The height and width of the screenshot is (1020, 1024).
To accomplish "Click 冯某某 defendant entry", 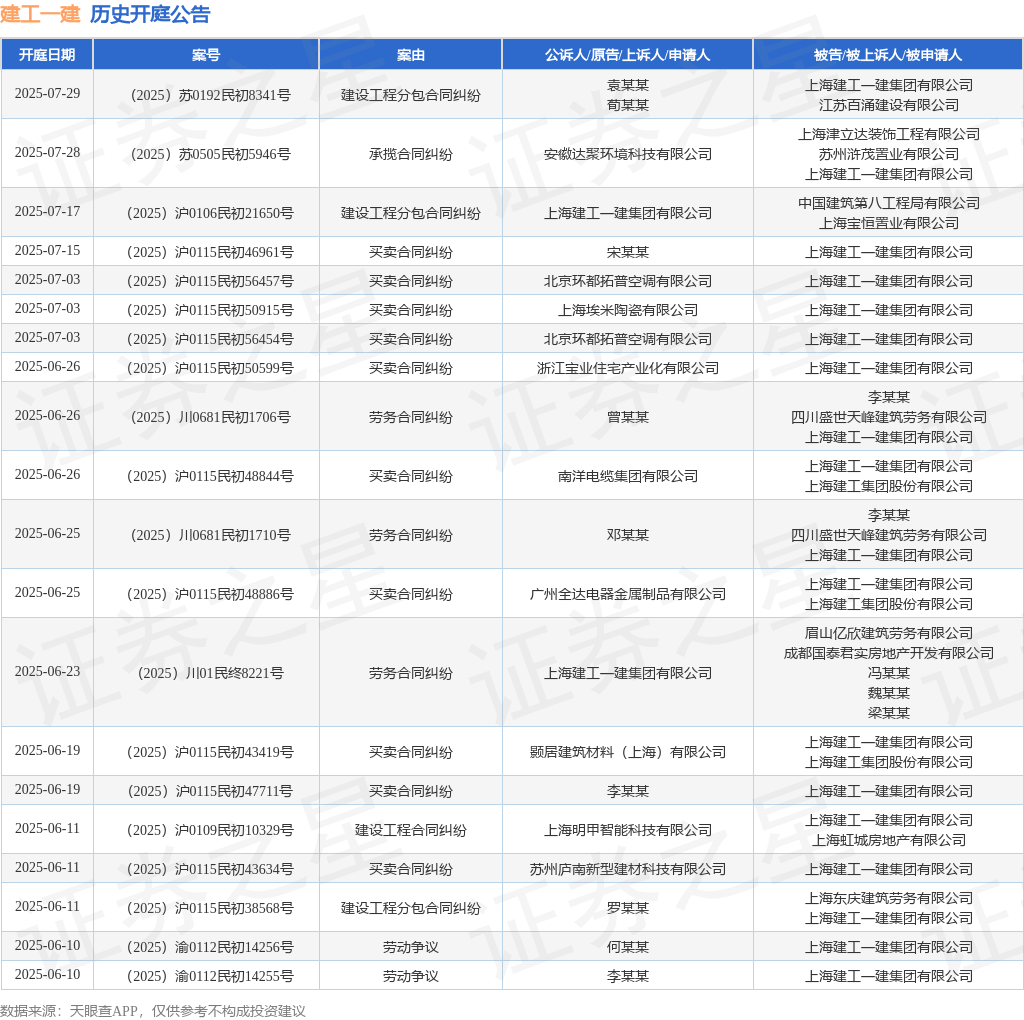I will click(x=888, y=673).
